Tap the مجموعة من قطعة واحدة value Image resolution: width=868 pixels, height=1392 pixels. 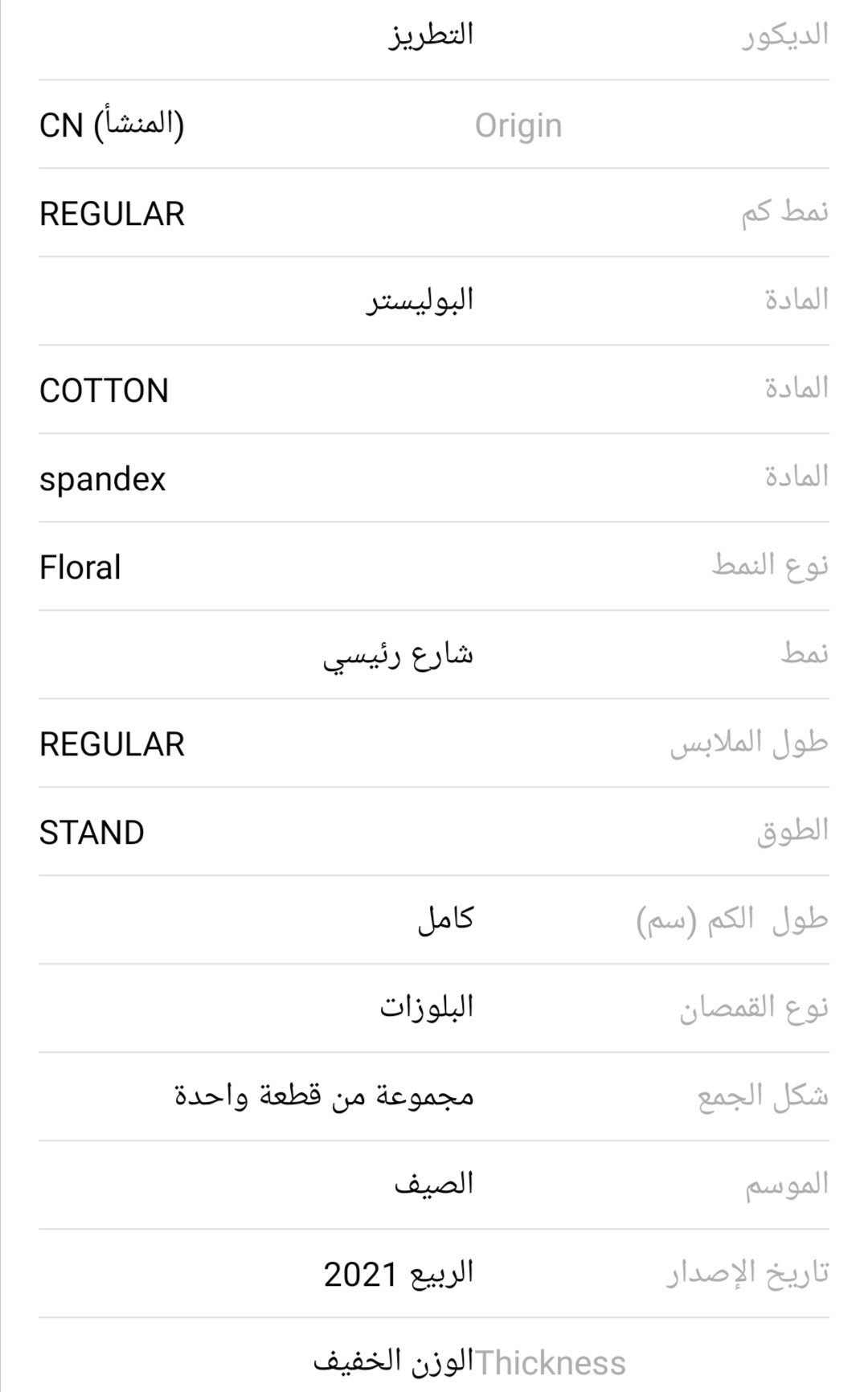coord(325,1096)
